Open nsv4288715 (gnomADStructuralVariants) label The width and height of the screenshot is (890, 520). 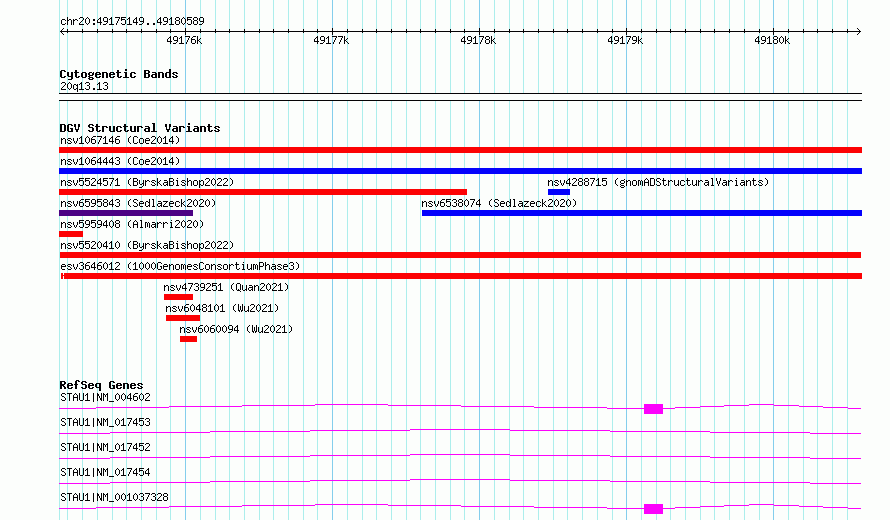(658, 182)
